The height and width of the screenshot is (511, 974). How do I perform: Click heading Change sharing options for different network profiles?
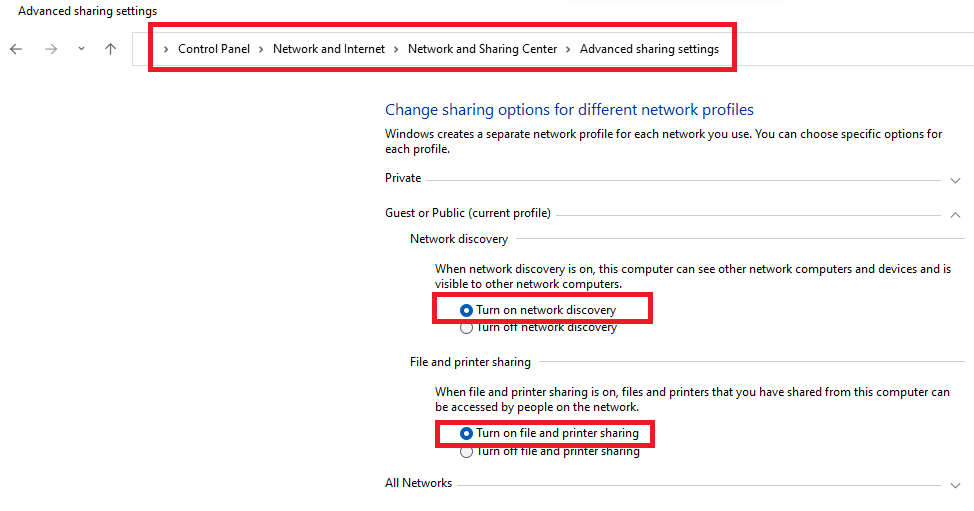[569, 110]
